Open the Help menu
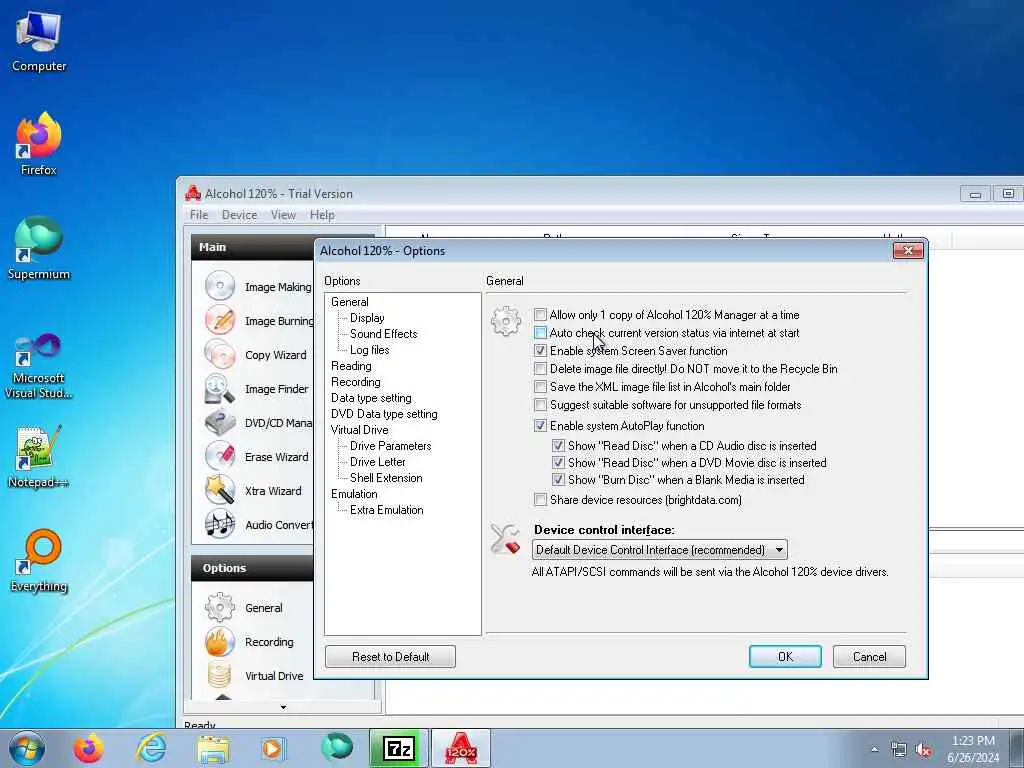This screenshot has height=768, width=1024. click(x=322, y=215)
